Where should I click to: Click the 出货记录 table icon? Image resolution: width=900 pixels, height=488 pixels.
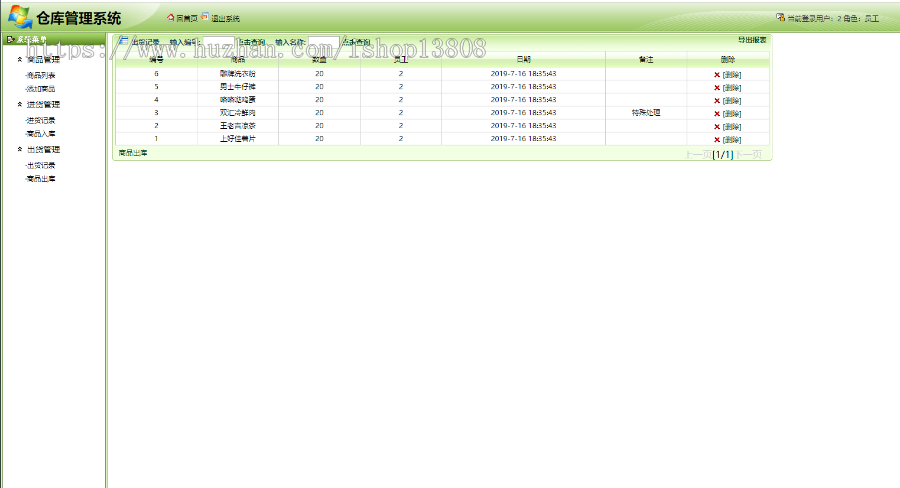[x=124, y=41]
